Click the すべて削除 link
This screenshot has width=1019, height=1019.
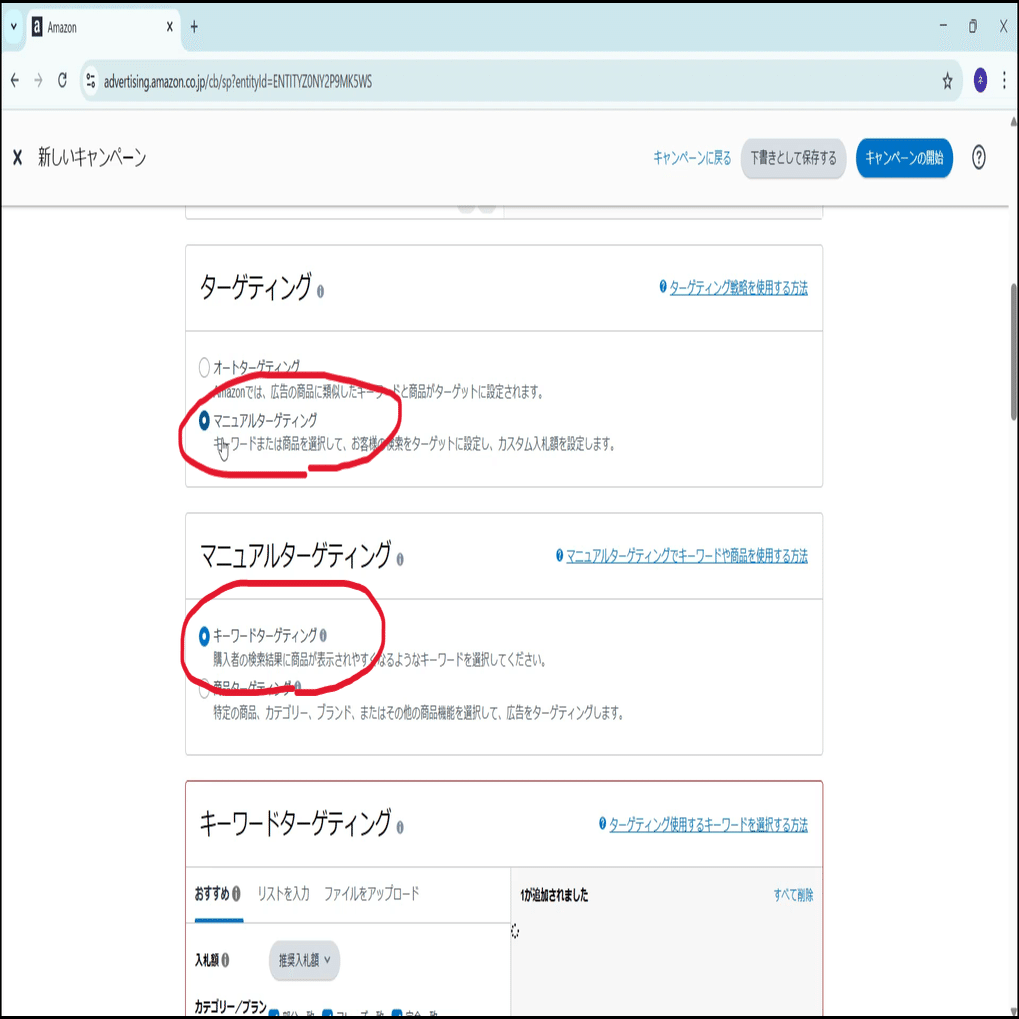point(793,896)
